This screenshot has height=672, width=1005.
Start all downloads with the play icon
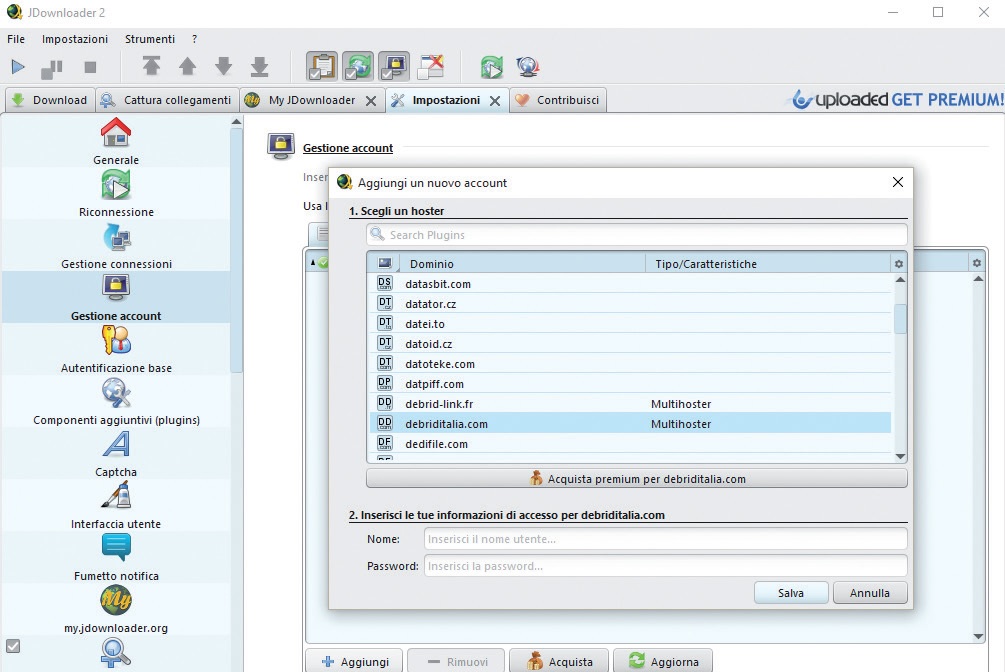[x=18, y=67]
